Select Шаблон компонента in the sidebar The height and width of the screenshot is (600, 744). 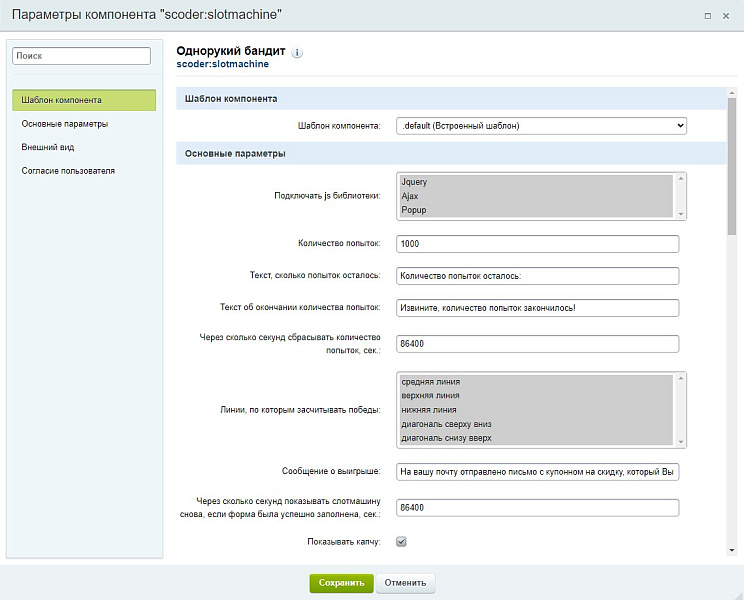tap(84, 100)
